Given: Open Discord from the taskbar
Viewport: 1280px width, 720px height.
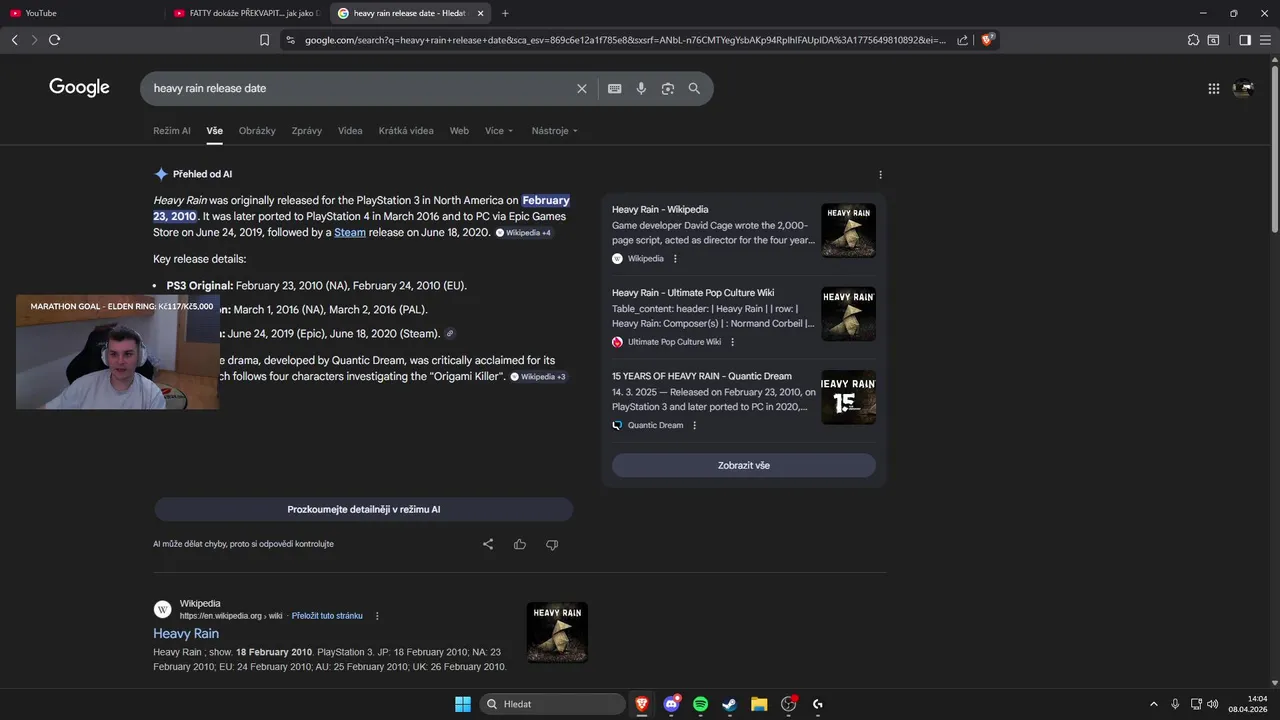Looking at the screenshot, I should [x=671, y=704].
